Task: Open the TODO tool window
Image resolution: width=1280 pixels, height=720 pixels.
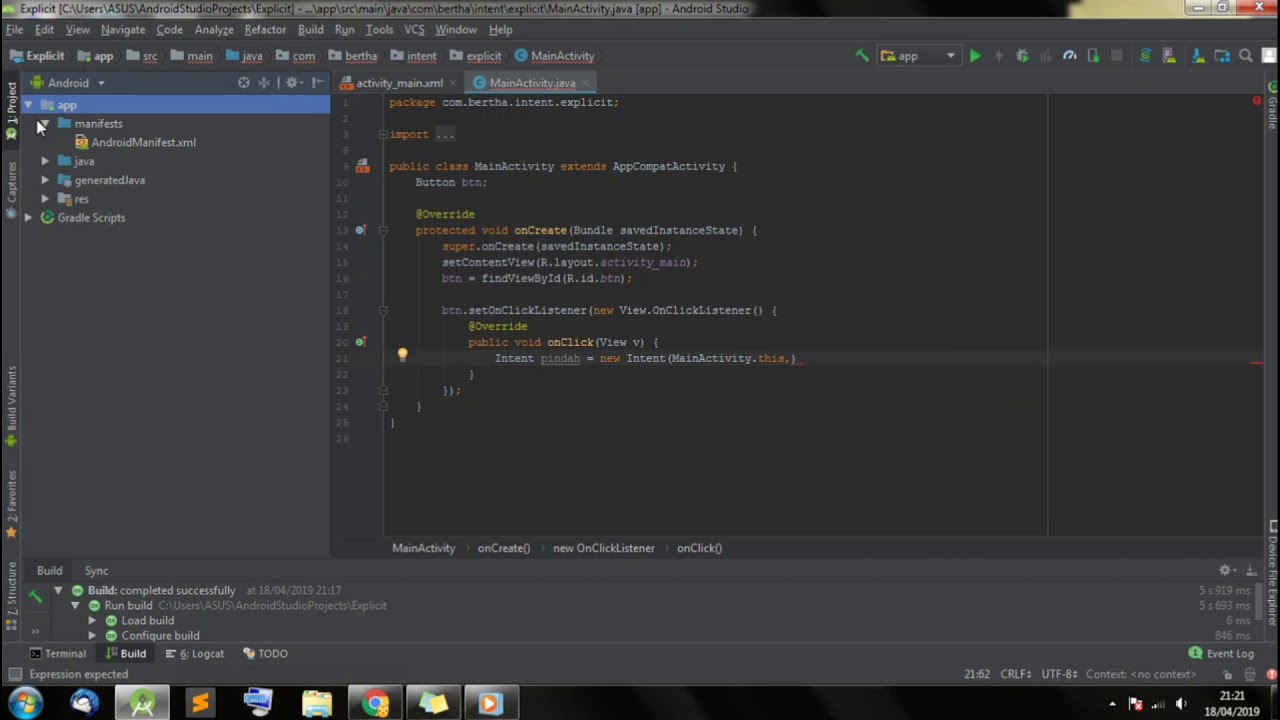Action: (x=264, y=654)
